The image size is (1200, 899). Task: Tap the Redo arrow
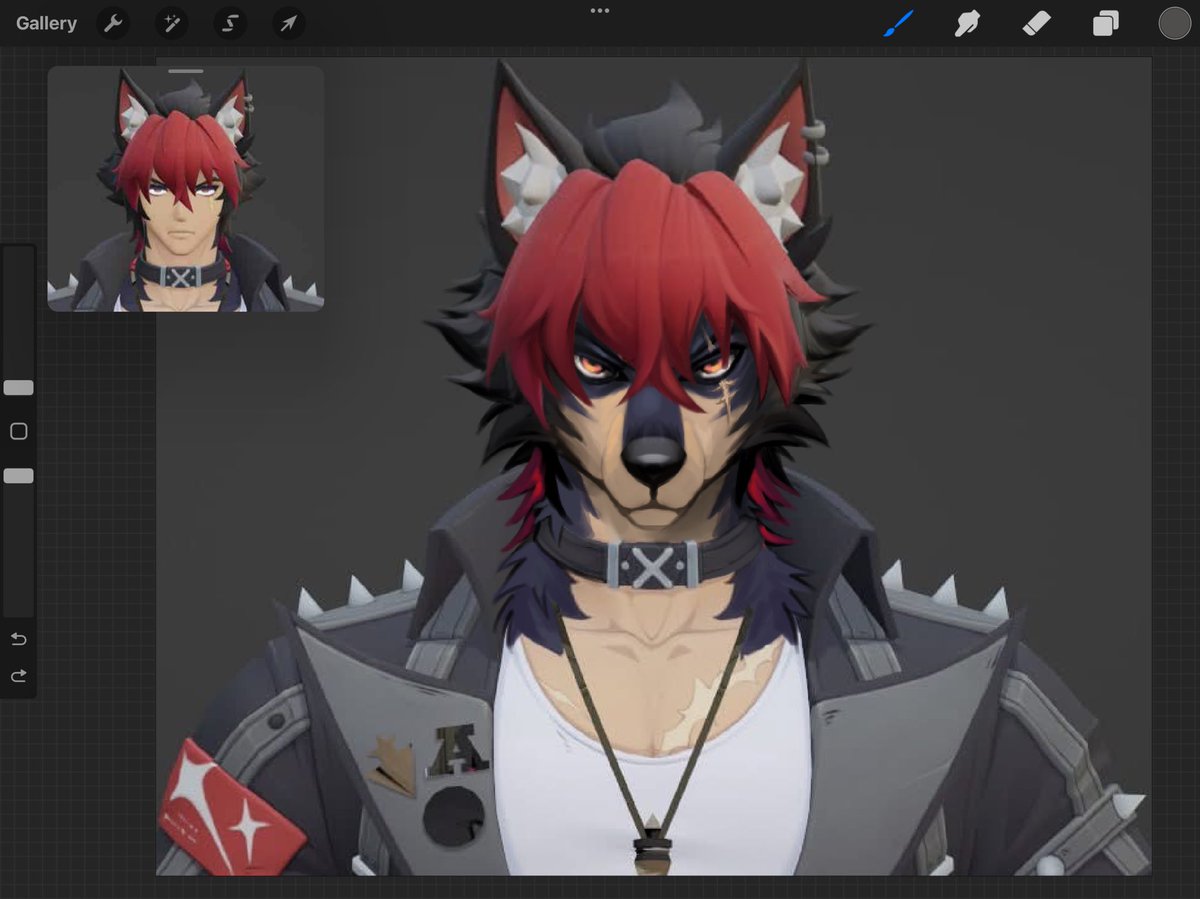(18, 675)
